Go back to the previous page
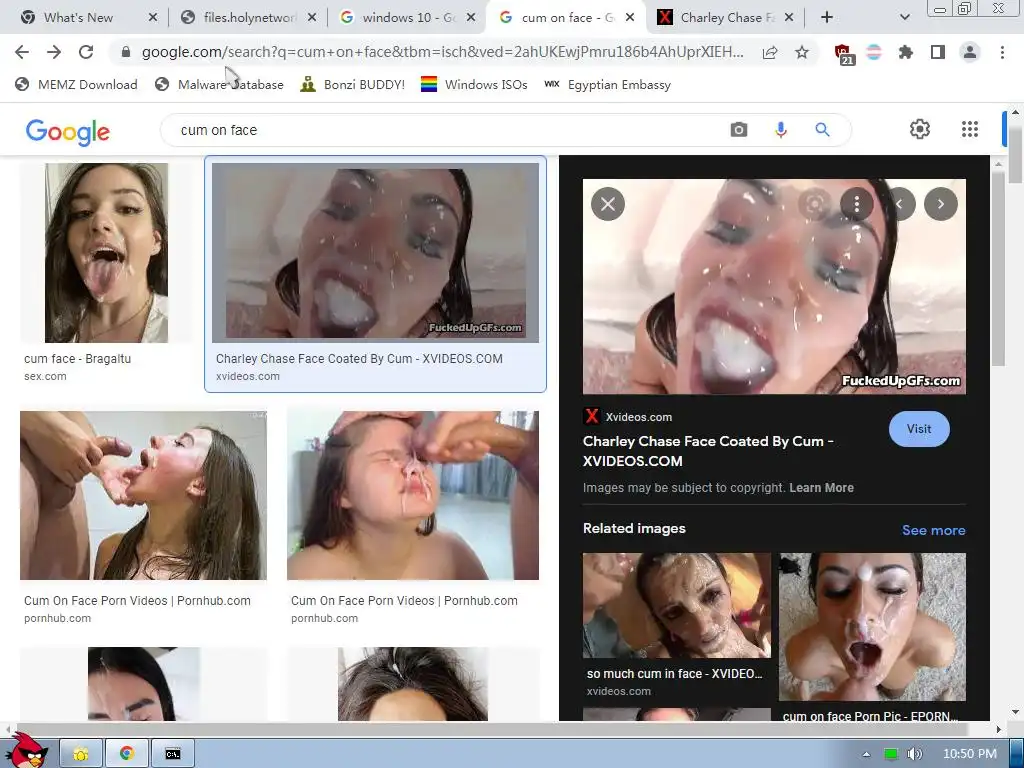The height and width of the screenshot is (768, 1024). (x=22, y=52)
